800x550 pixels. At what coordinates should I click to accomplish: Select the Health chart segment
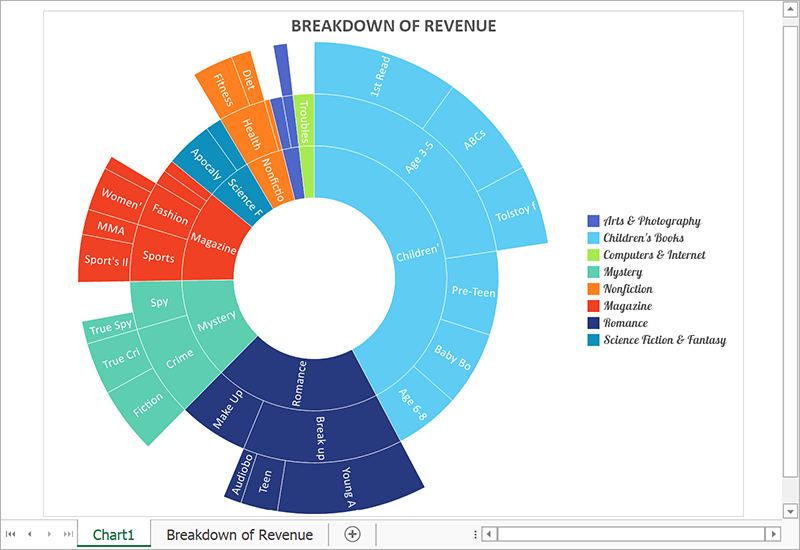251,134
